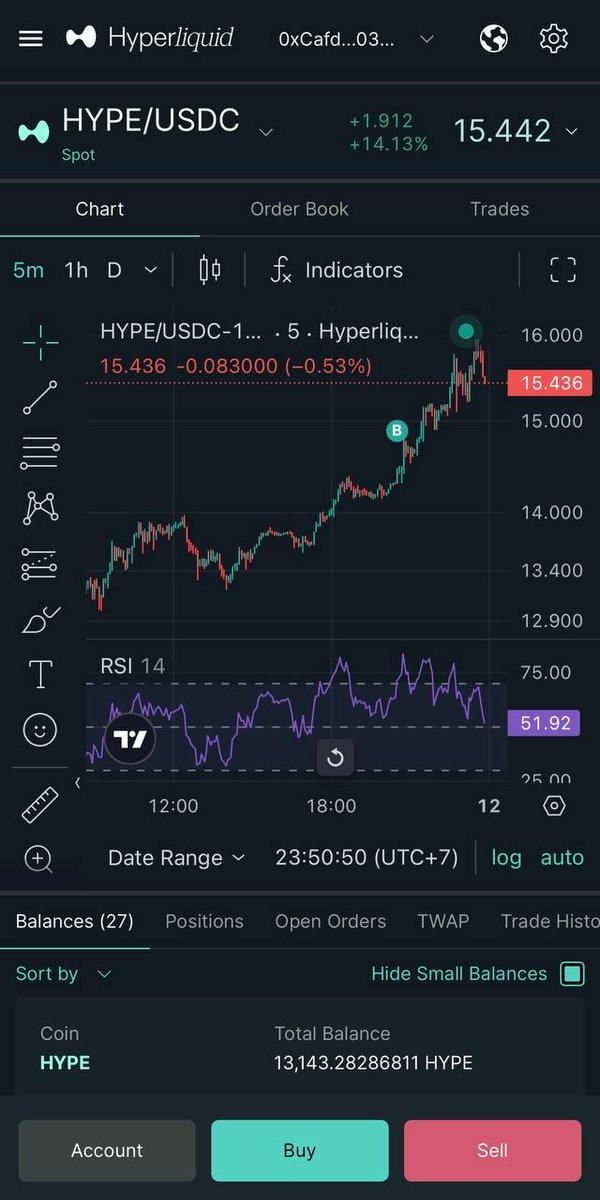Reset the chart view

coord(335,757)
